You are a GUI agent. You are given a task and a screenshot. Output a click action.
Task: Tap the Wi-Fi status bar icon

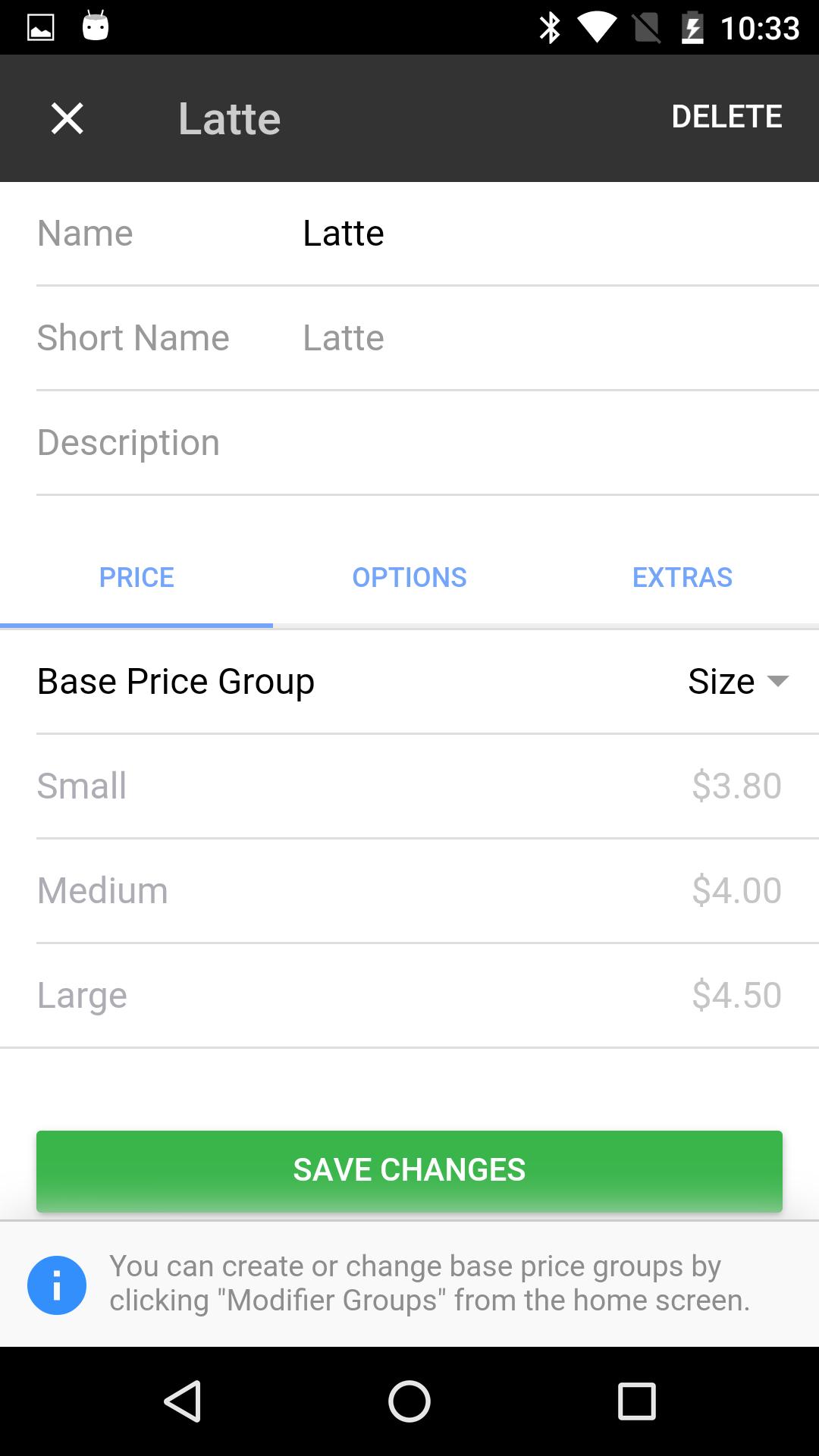tap(597, 28)
